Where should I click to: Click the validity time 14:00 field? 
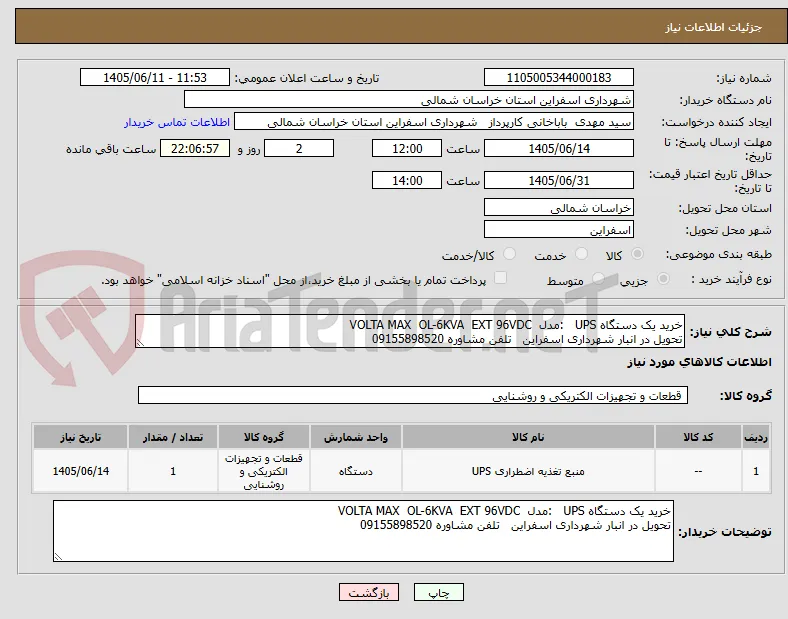click(407, 180)
